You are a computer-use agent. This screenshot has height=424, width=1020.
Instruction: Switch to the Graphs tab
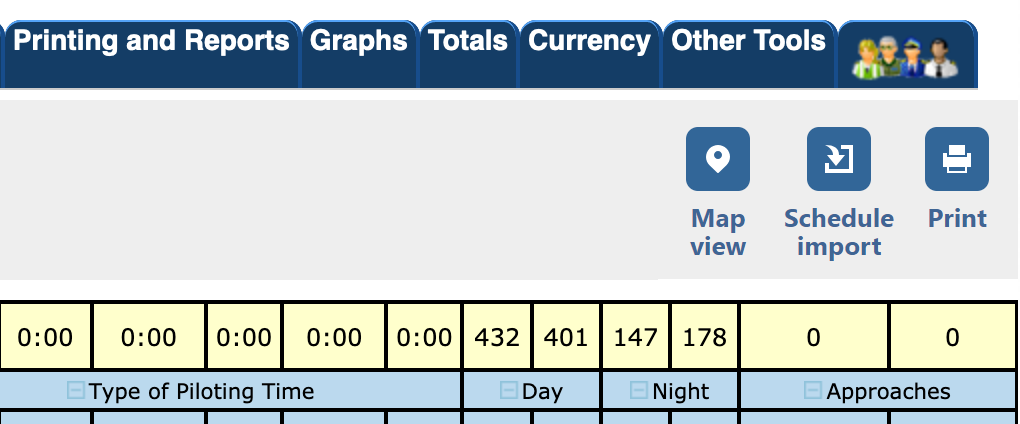pyautogui.click(x=359, y=42)
